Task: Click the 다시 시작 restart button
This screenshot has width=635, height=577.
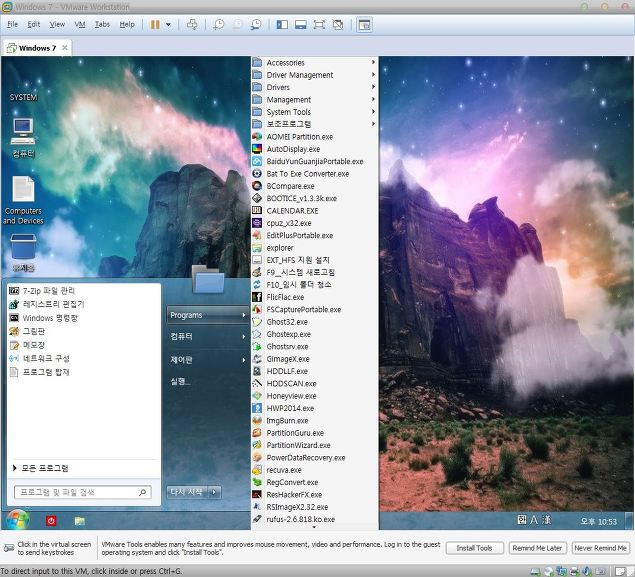Action: 186,492
